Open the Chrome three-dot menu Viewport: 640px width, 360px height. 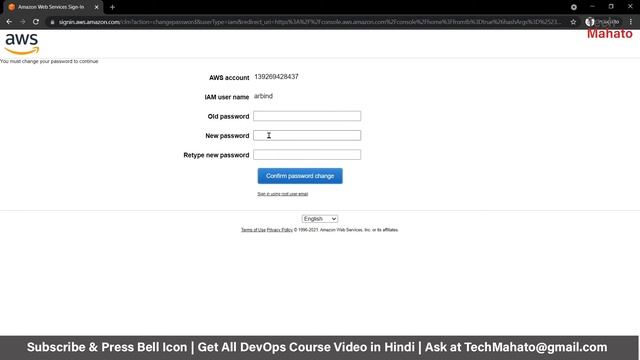point(631,22)
